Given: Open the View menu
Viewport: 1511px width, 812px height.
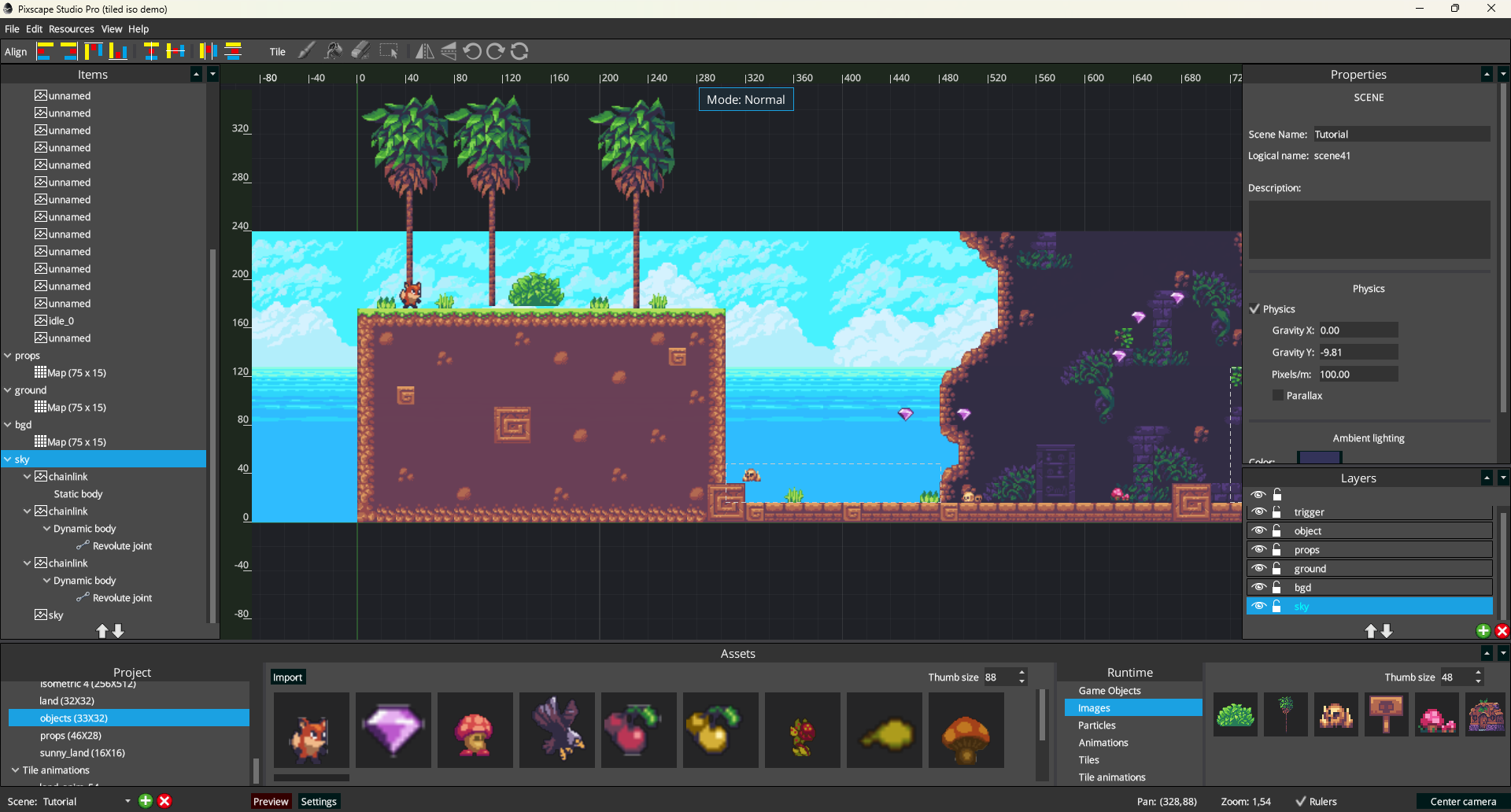Looking at the screenshot, I should point(112,29).
